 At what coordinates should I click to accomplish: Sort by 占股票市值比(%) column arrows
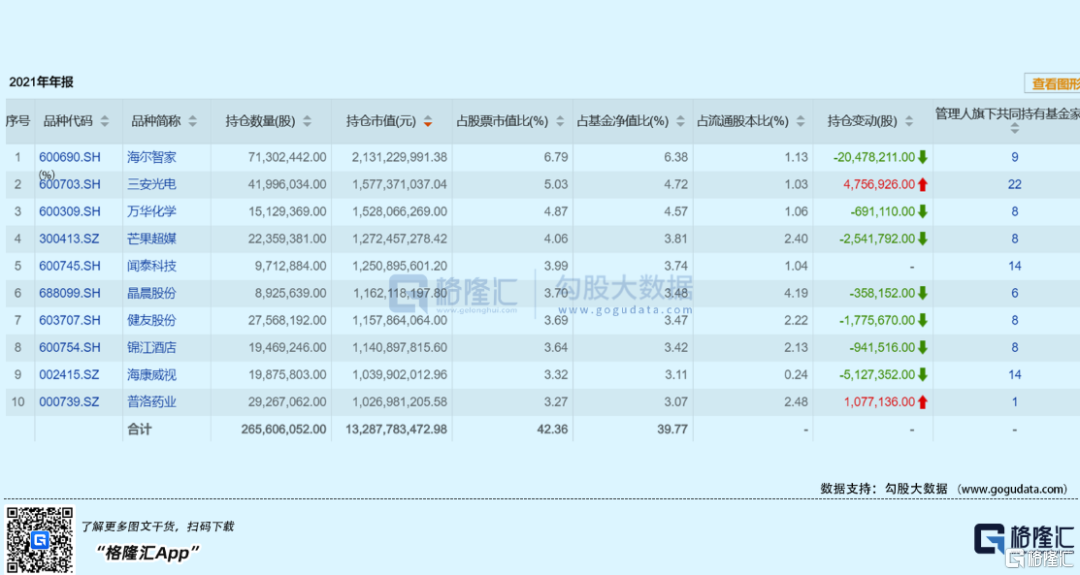point(560,122)
